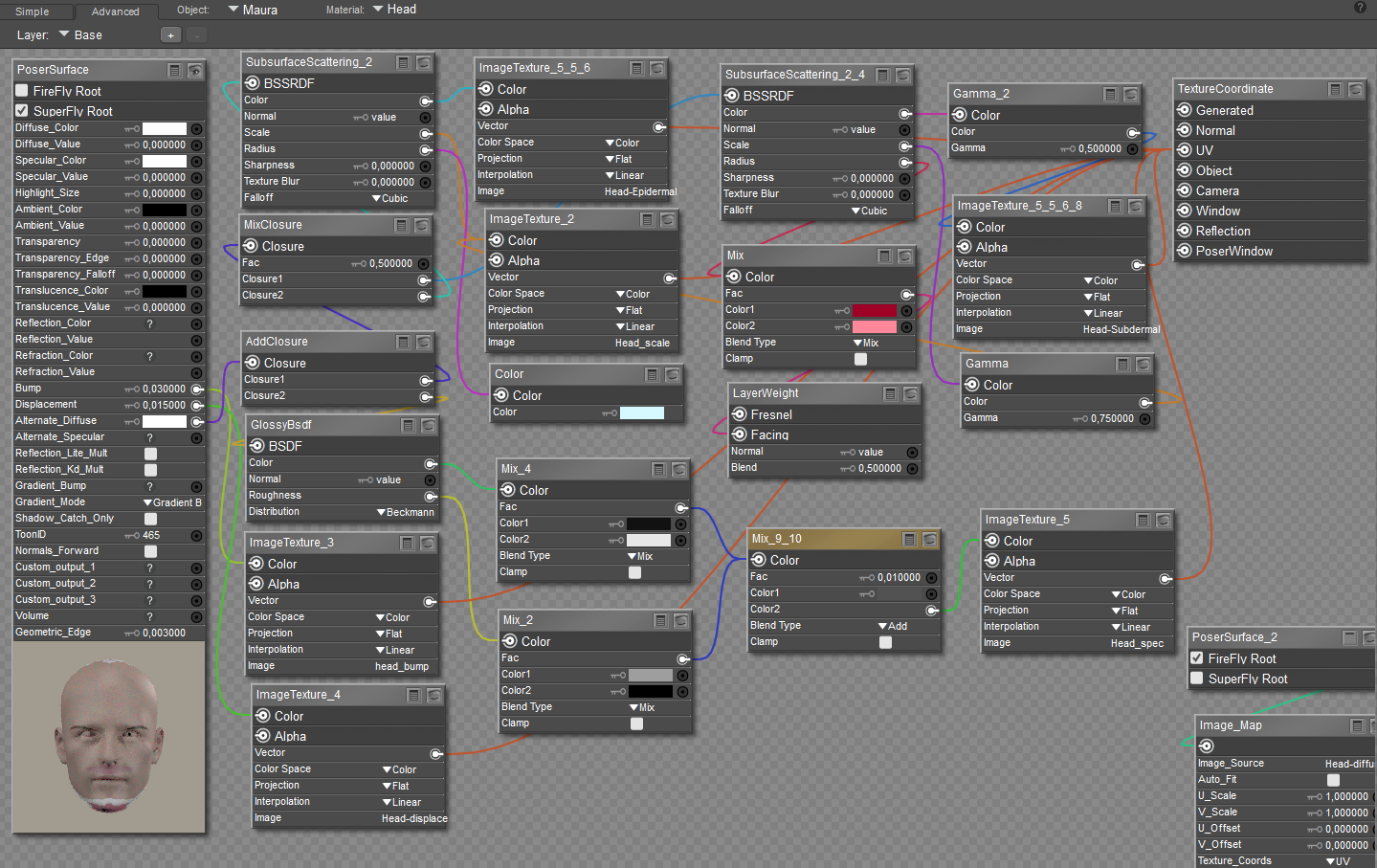
Task: Click parameters icon on ImageTexture_5_5_6 node
Action: pyautogui.click(x=636, y=68)
